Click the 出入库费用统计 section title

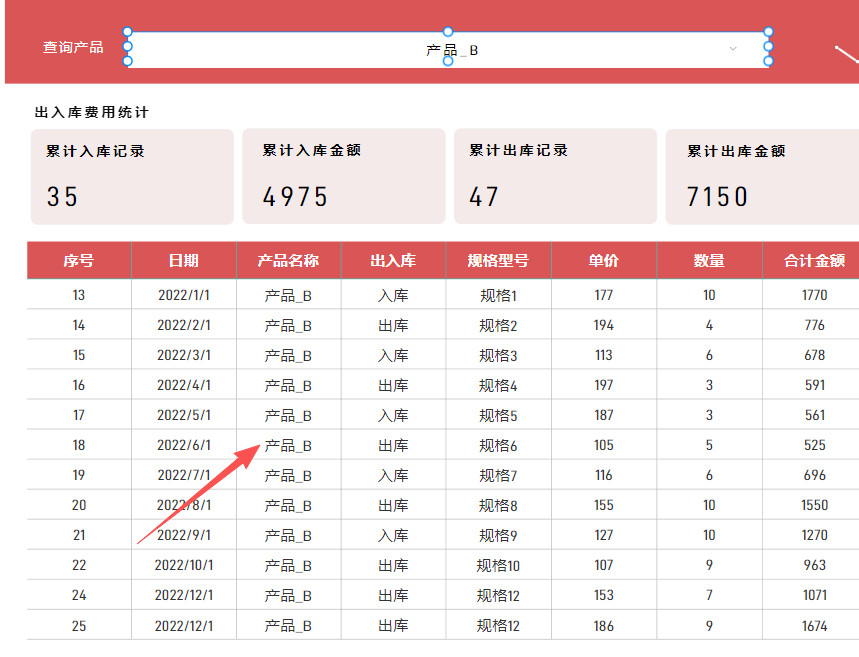[x=92, y=113]
